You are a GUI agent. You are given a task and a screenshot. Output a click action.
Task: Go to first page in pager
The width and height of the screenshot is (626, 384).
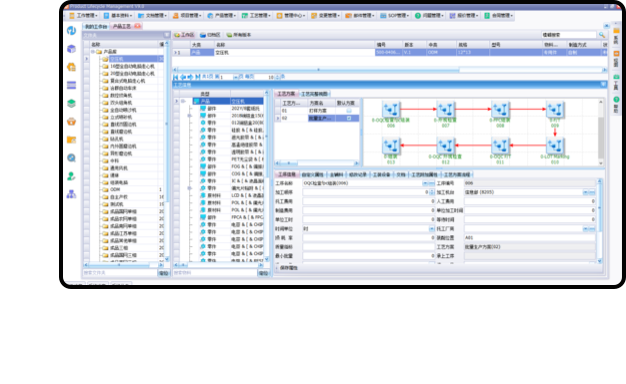point(176,77)
